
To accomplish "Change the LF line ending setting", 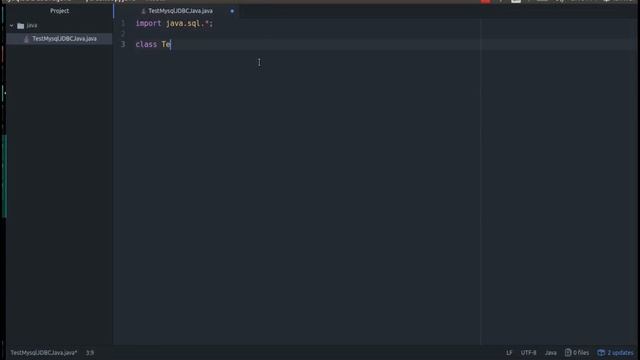I will (509, 353).
